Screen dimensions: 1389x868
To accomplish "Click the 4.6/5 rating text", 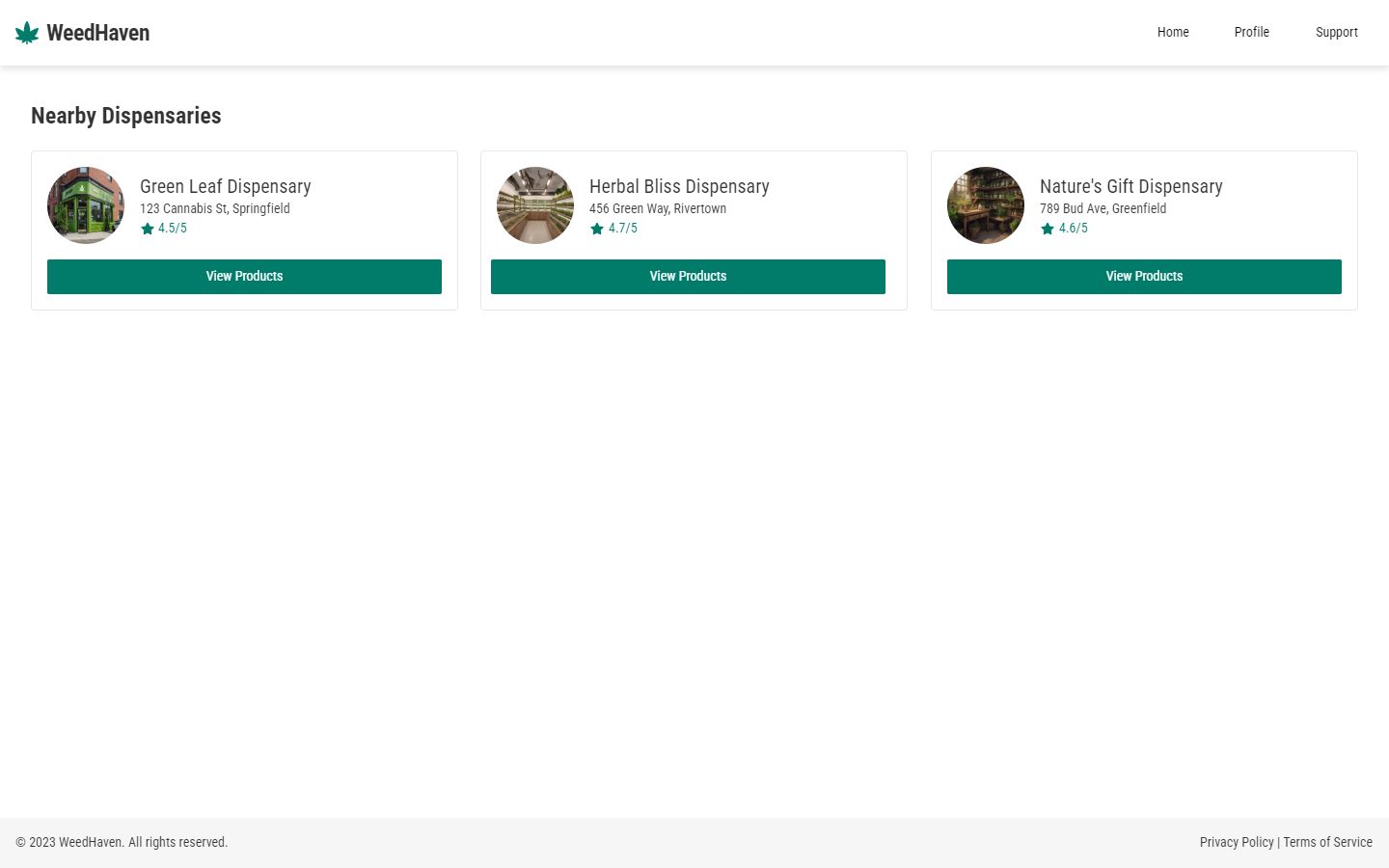I will tap(1074, 229).
